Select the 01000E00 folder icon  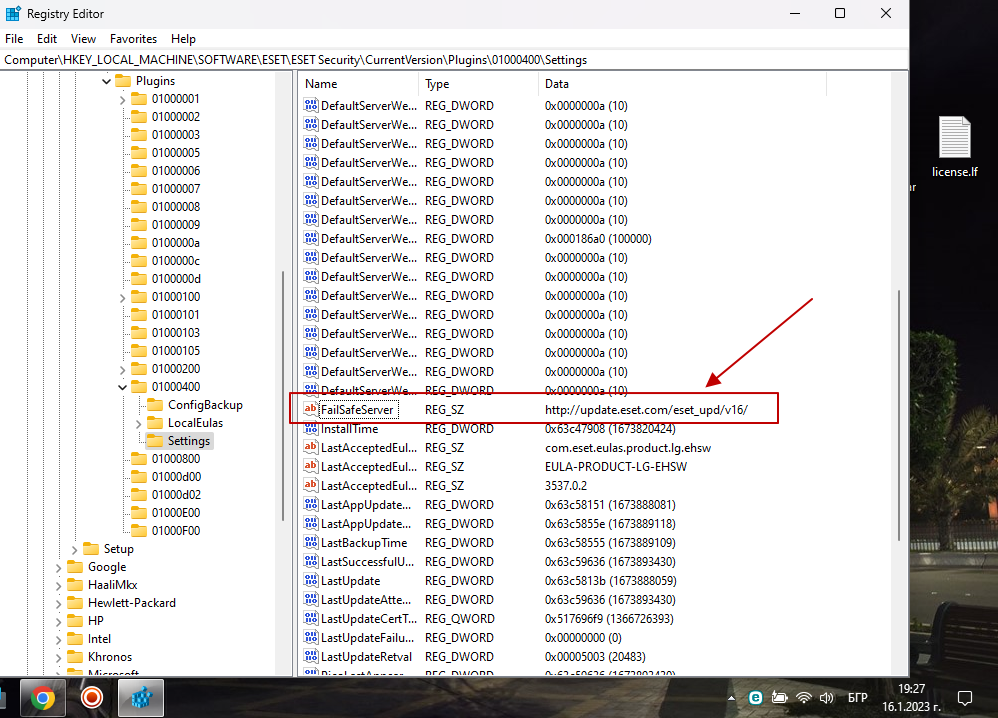[x=139, y=513]
